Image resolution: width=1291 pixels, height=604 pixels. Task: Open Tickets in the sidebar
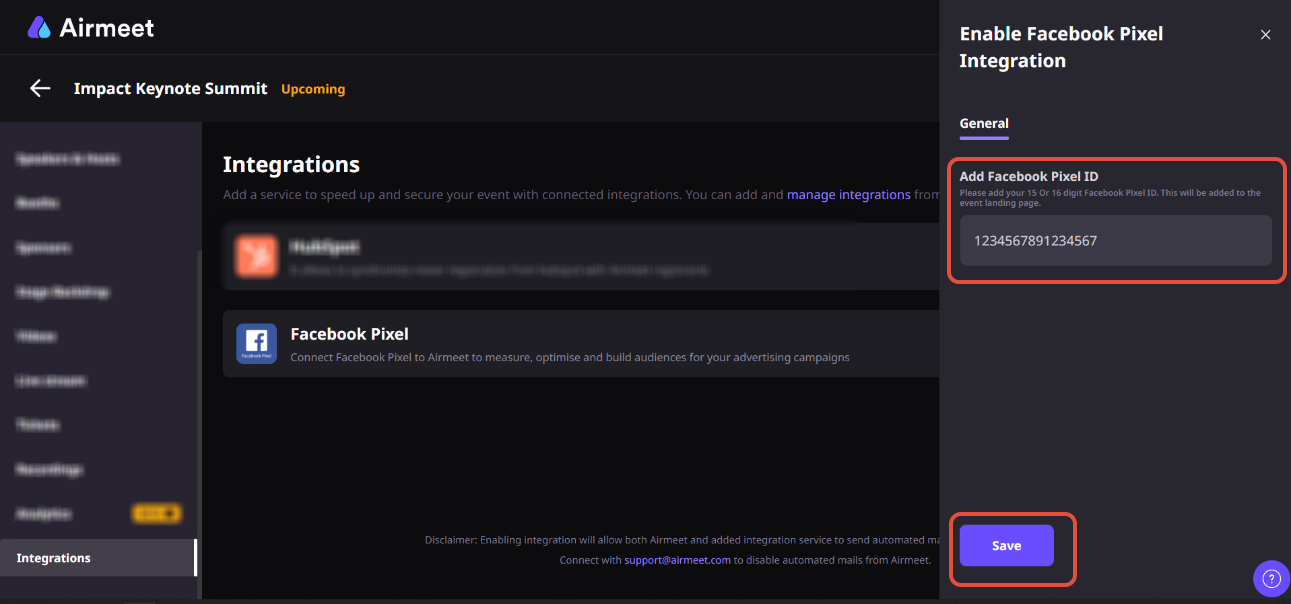pyautogui.click(x=38, y=425)
